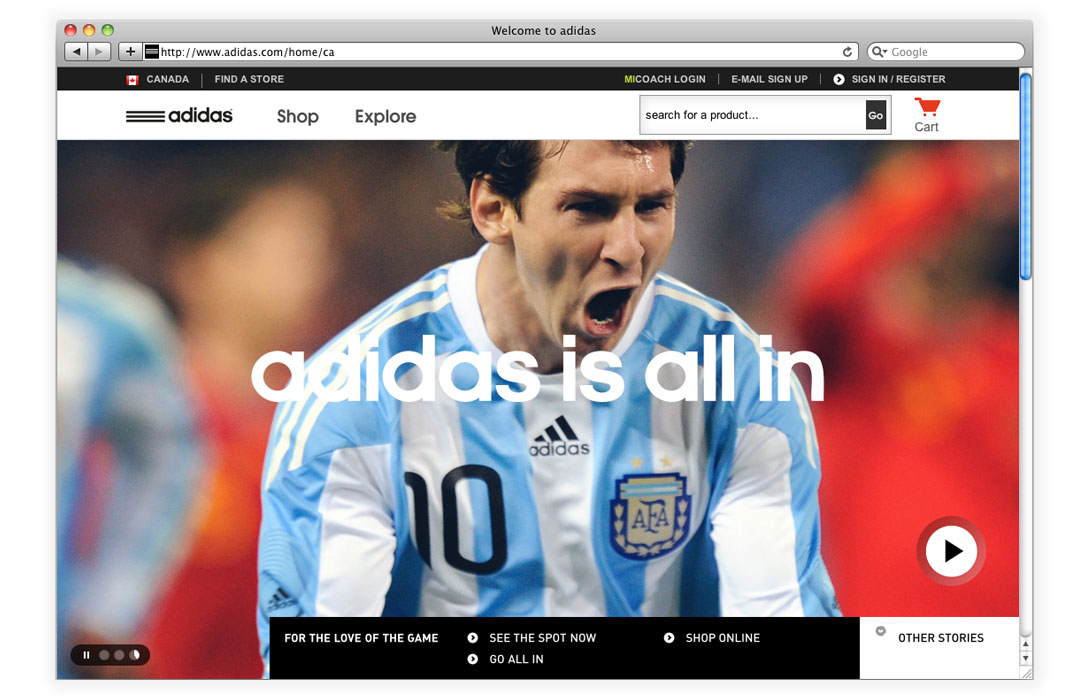Open the FIND A STORE link
Image resolution: width=1082 pixels, height=700 pixels.
[249, 79]
